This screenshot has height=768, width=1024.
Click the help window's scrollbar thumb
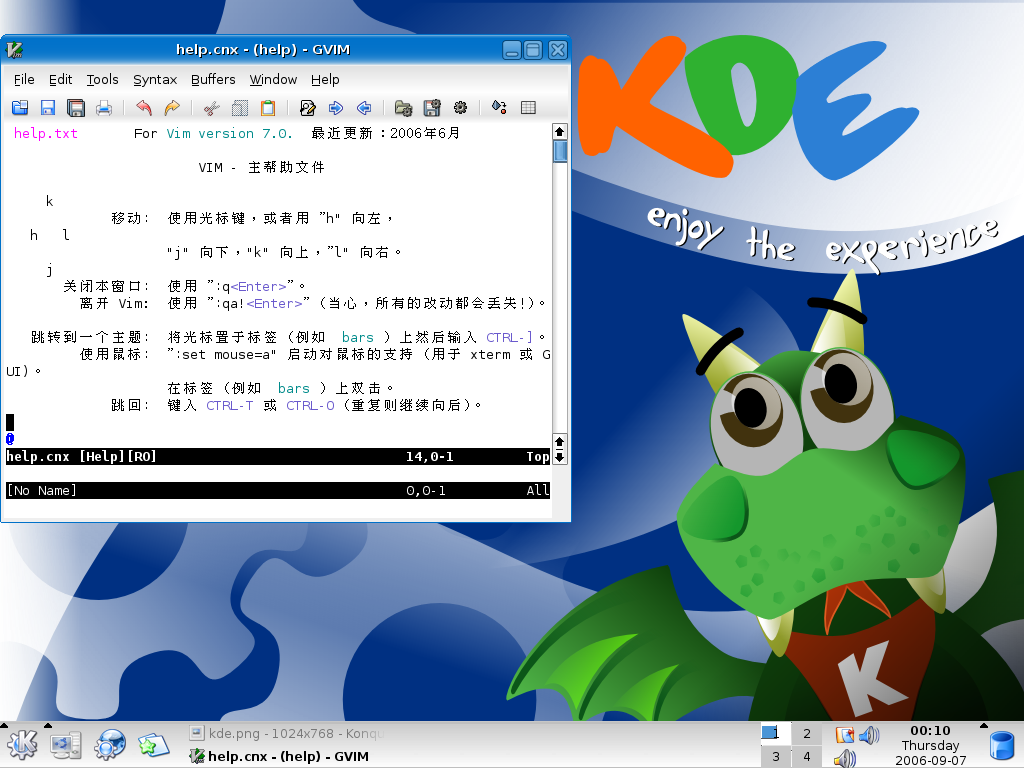click(x=560, y=152)
